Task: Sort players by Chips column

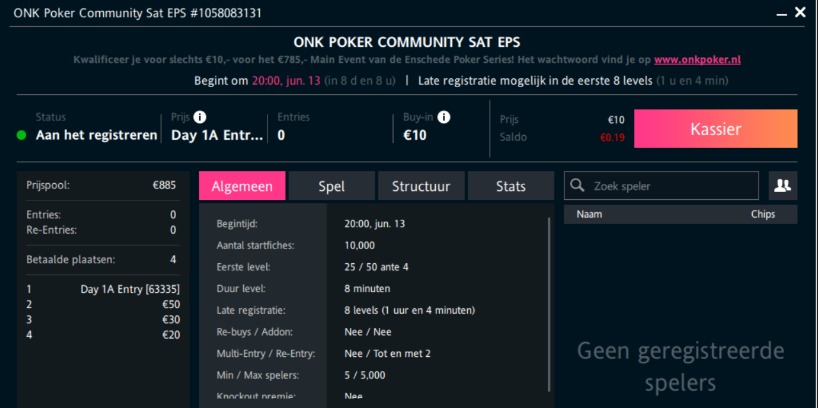Action: coord(763,214)
